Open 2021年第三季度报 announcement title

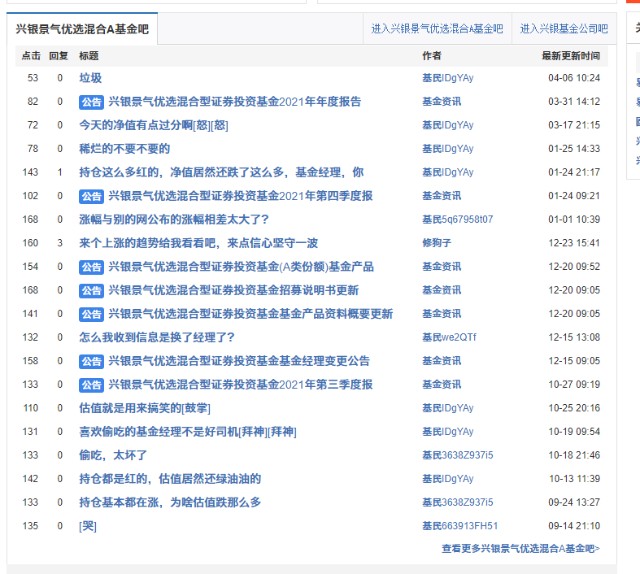point(240,385)
